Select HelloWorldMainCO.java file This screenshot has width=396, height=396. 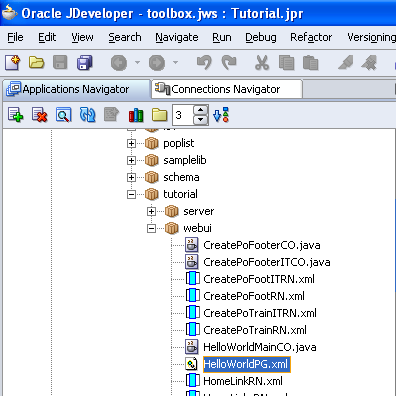[260, 347]
